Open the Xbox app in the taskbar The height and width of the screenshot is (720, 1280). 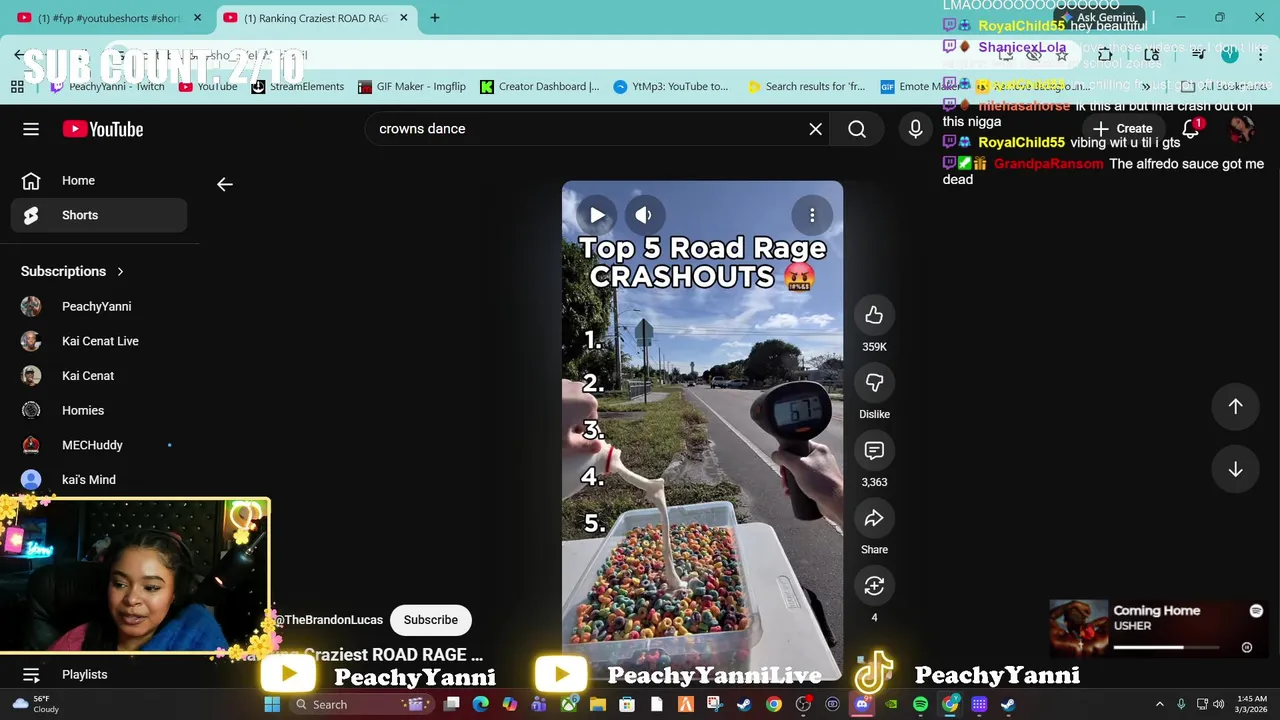569,705
